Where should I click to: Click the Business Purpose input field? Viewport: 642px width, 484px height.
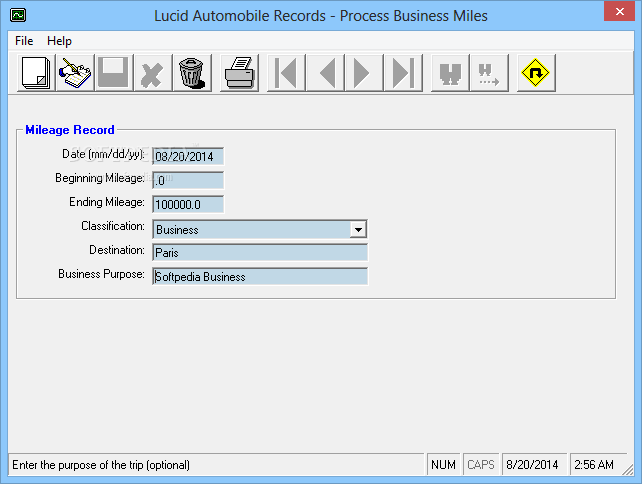click(260, 276)
